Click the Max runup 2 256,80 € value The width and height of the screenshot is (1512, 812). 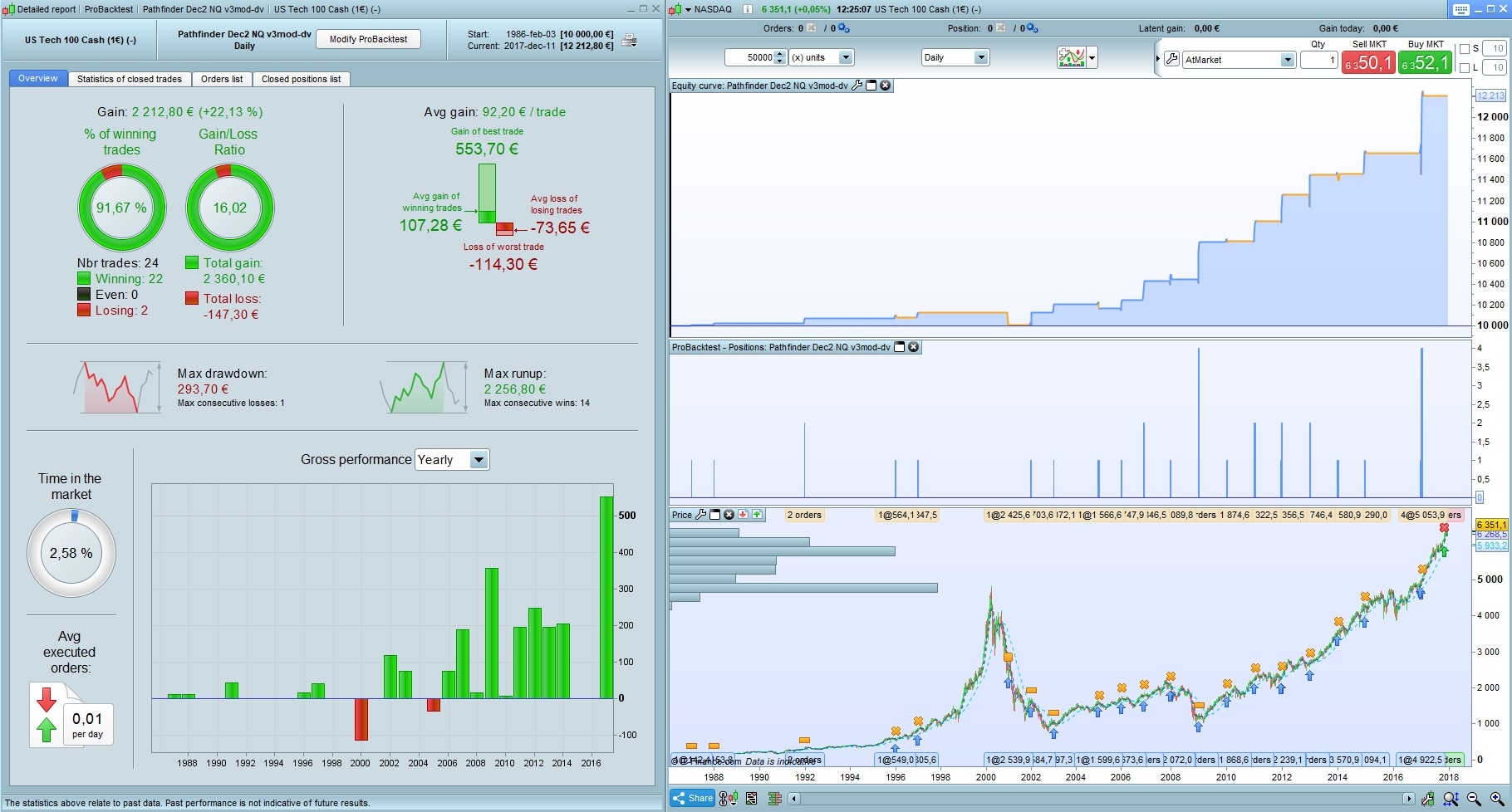click(515, 389)
